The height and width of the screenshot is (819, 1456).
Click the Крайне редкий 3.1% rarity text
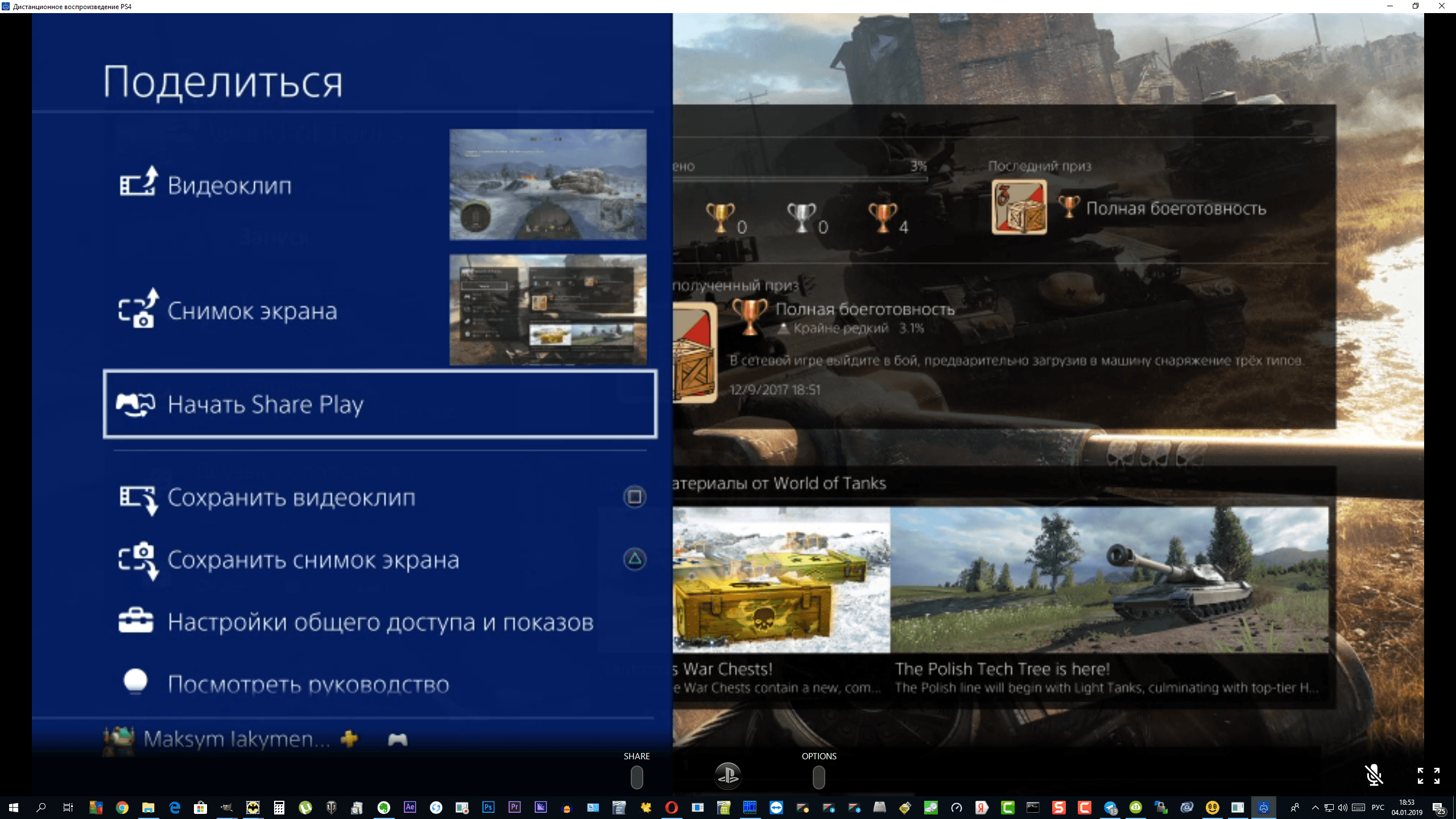tap(858, 328)
